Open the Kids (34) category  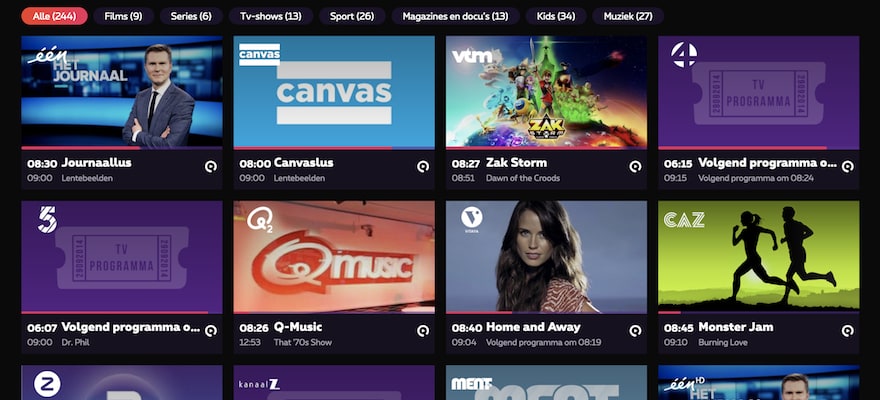tap(556, 16)
